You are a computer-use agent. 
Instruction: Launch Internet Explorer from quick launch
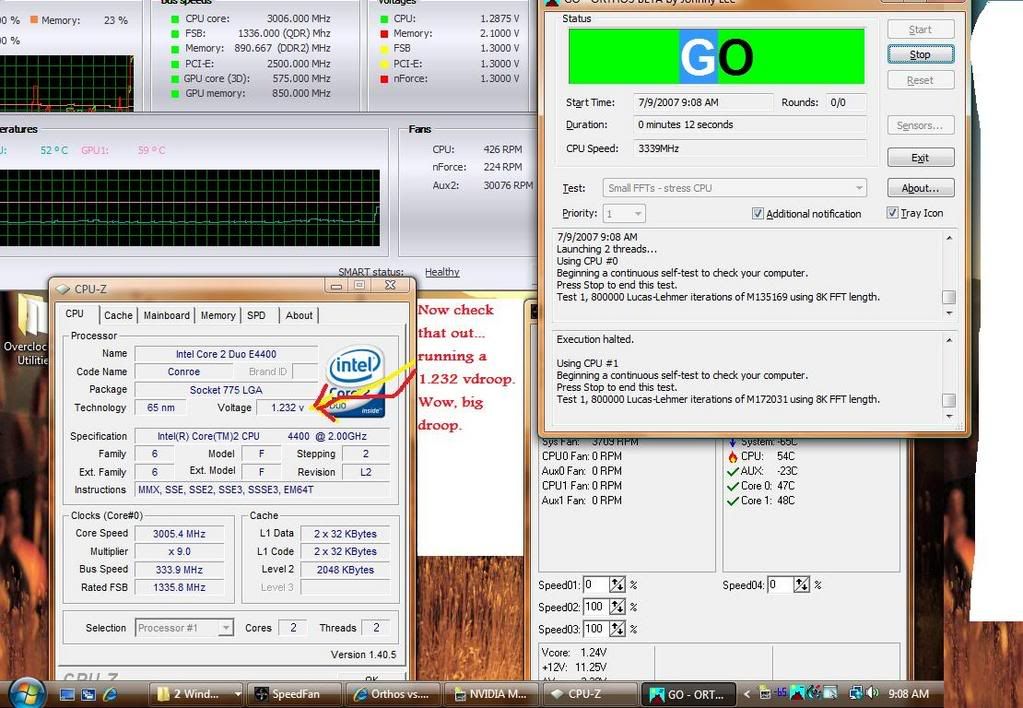110,694
